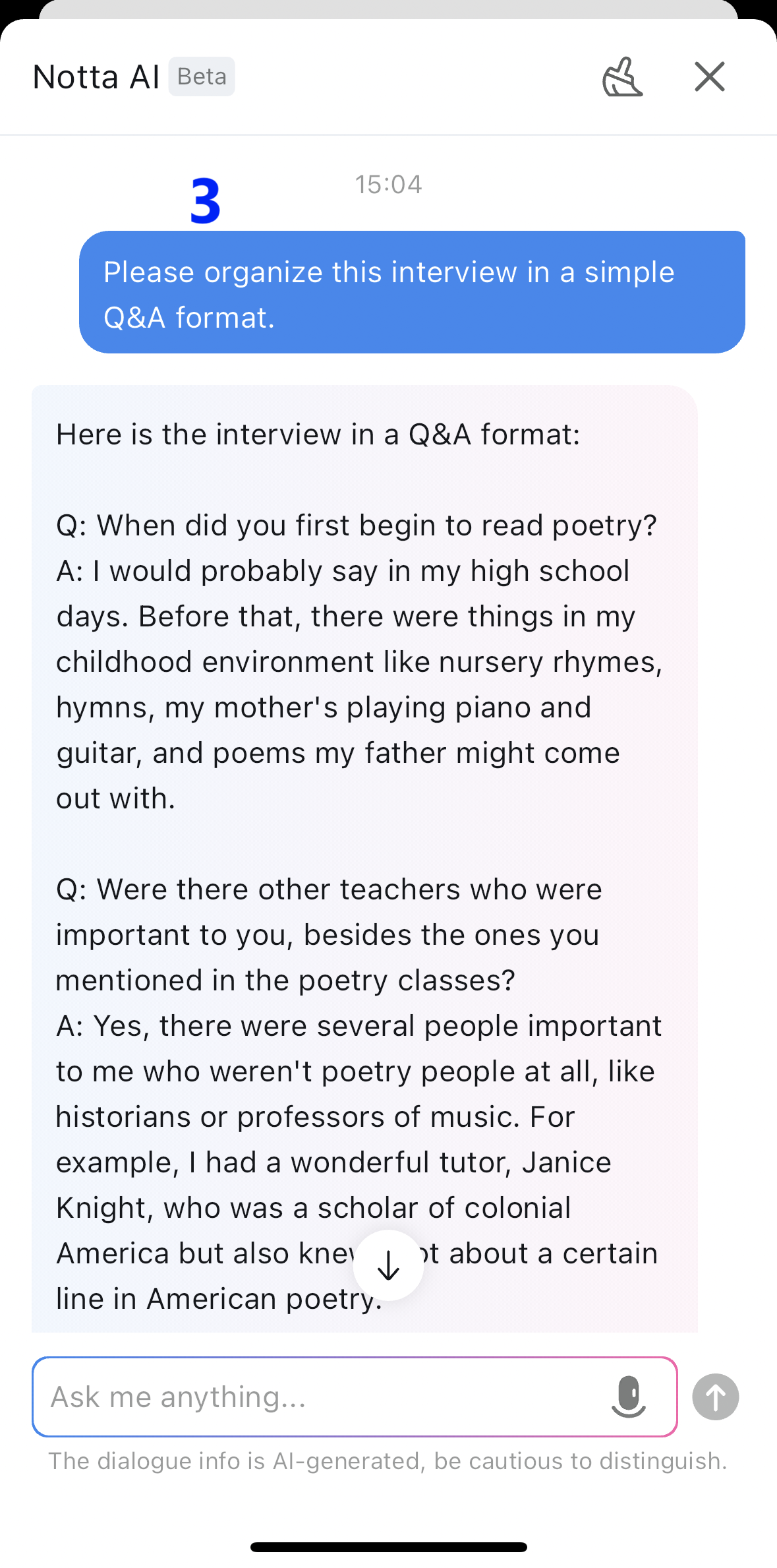Select the blue 'Please organize this interview' message bubble
The image size is (777, 1568).
point(412,292)
